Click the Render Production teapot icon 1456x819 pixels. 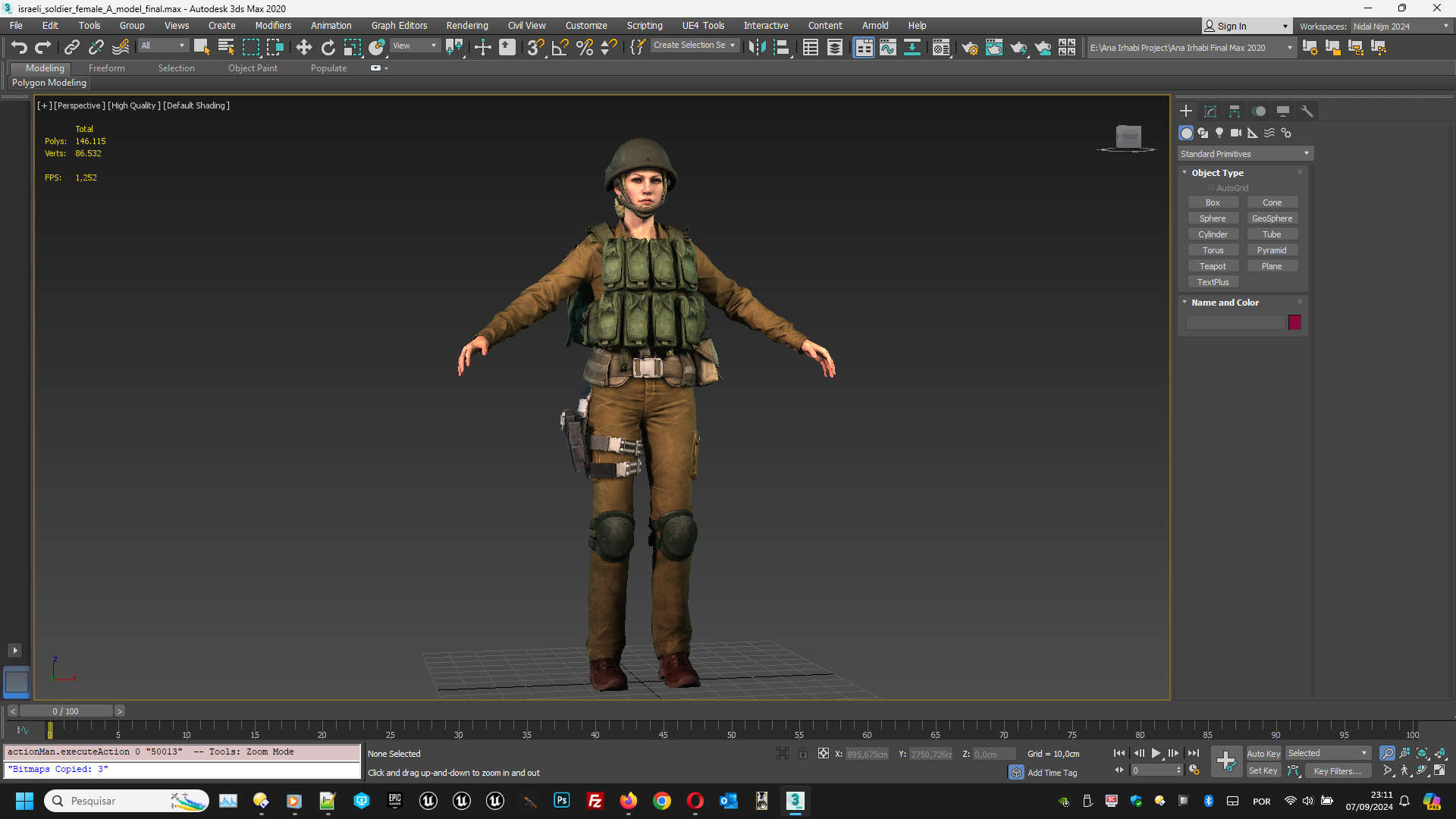[x=1018, y=47]
